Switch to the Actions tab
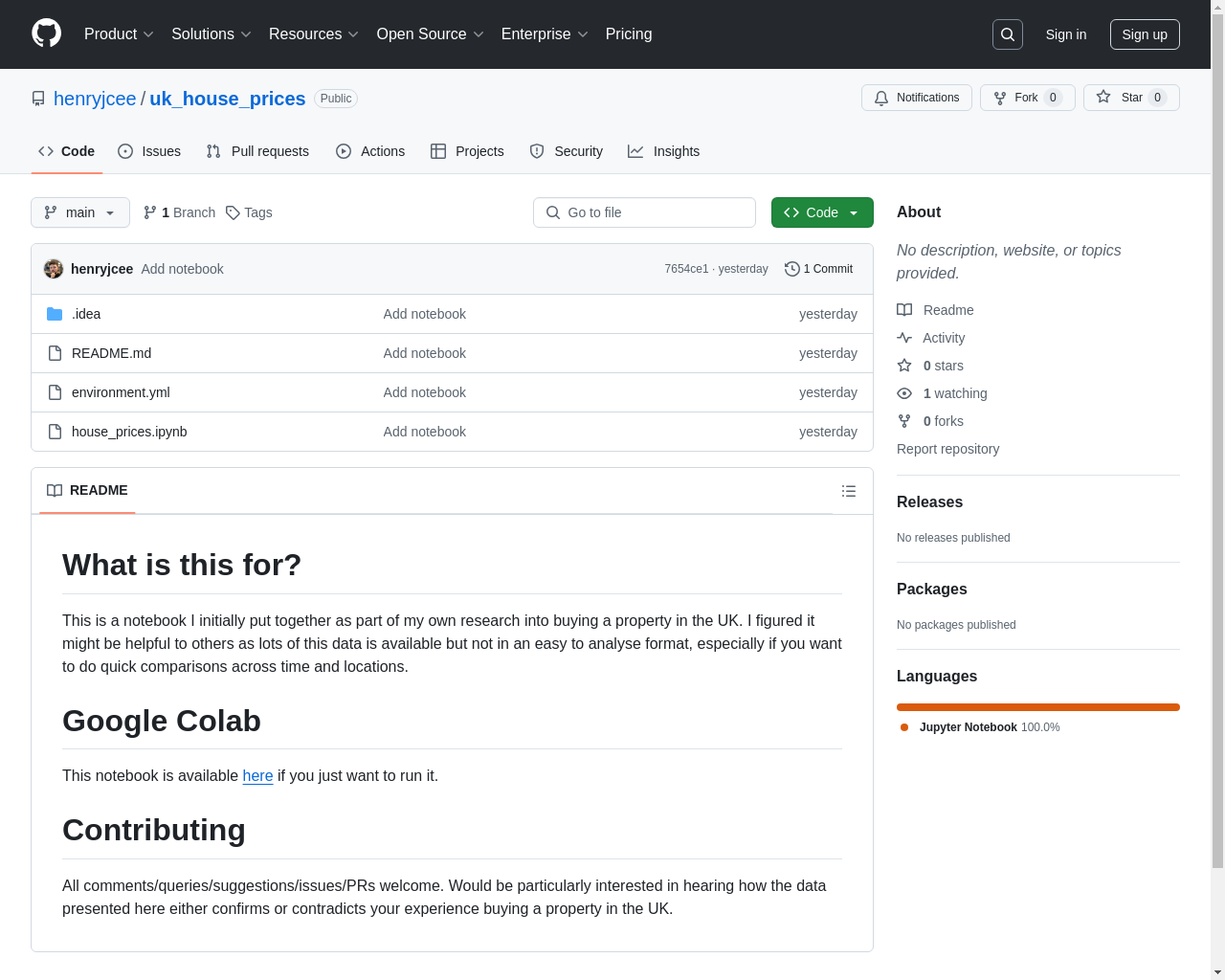The height and width of the screenshot is (980, 1225). (x=370, y=151)
